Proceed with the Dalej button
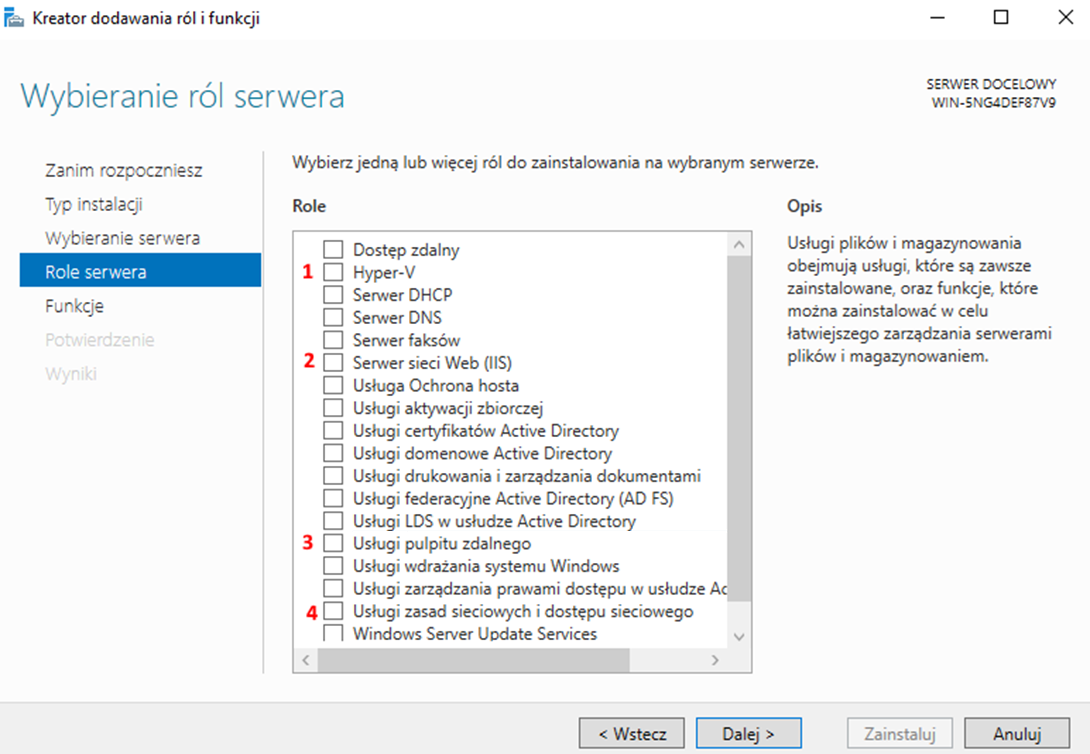1090x754 pixels. (749, 734)
